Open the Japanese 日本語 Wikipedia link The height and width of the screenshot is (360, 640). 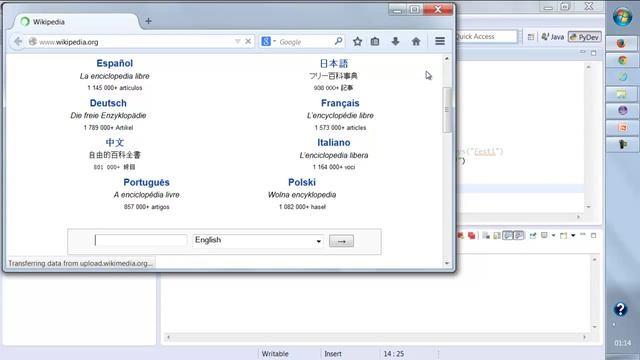[334, 64]
